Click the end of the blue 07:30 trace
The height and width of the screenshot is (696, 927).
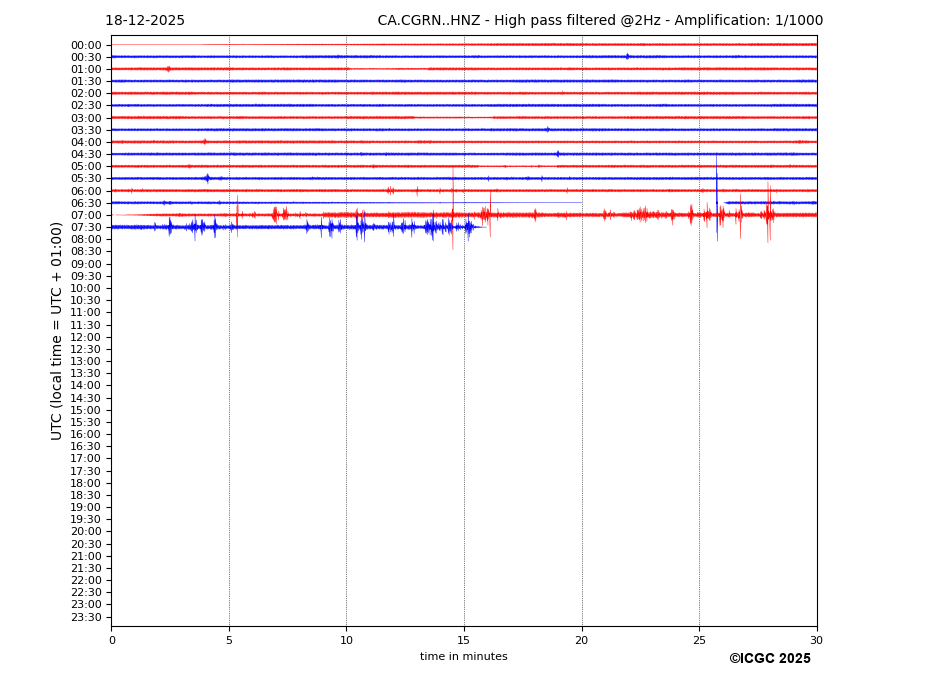484,227
